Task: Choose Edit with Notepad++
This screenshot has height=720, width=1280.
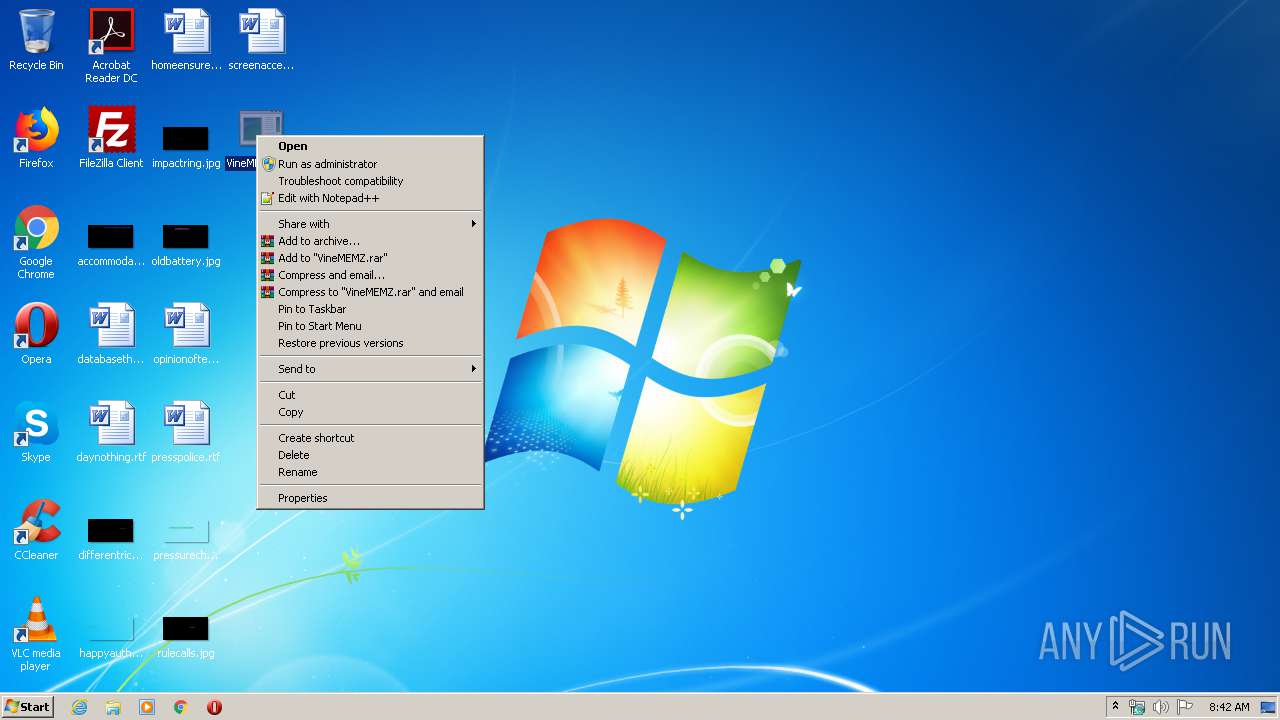Action: pyautogui.click(x=371, y=198)
